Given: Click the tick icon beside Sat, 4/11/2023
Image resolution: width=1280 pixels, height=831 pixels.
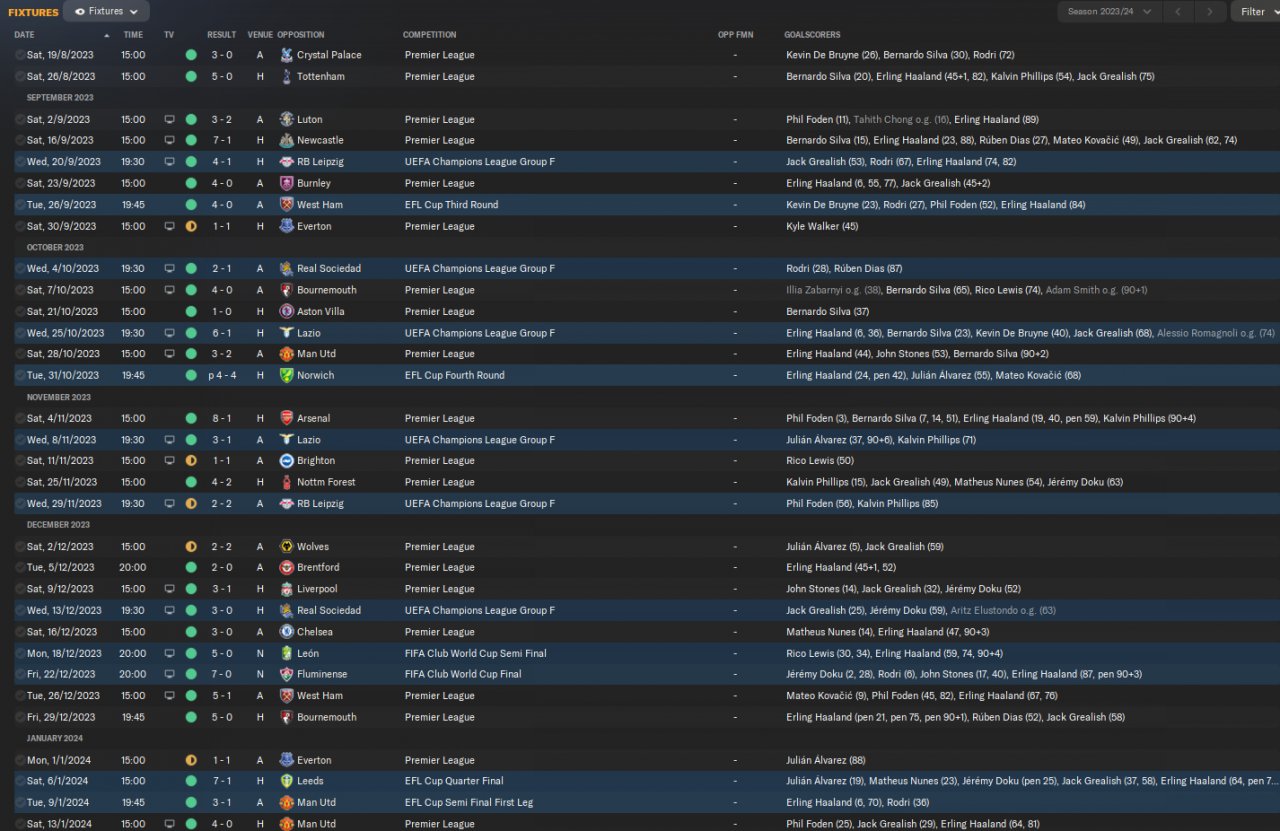Looking at the screenshot, I should [20, 418].
